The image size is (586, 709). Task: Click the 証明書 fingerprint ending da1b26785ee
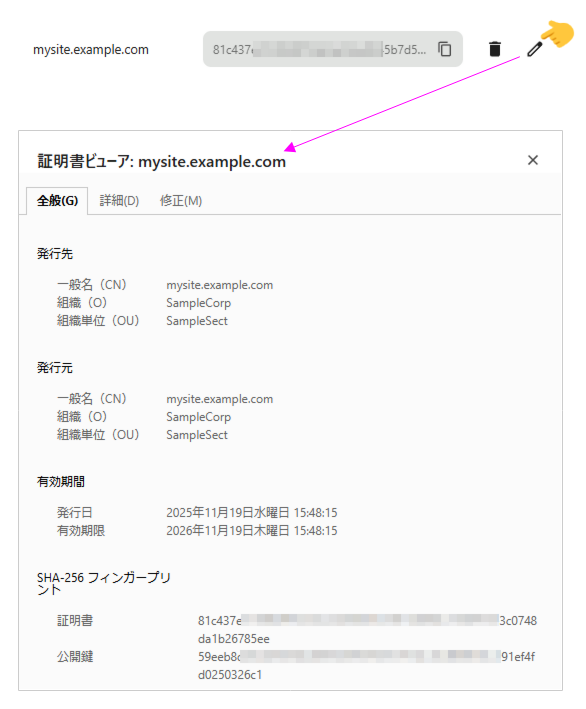coord(367,629)
